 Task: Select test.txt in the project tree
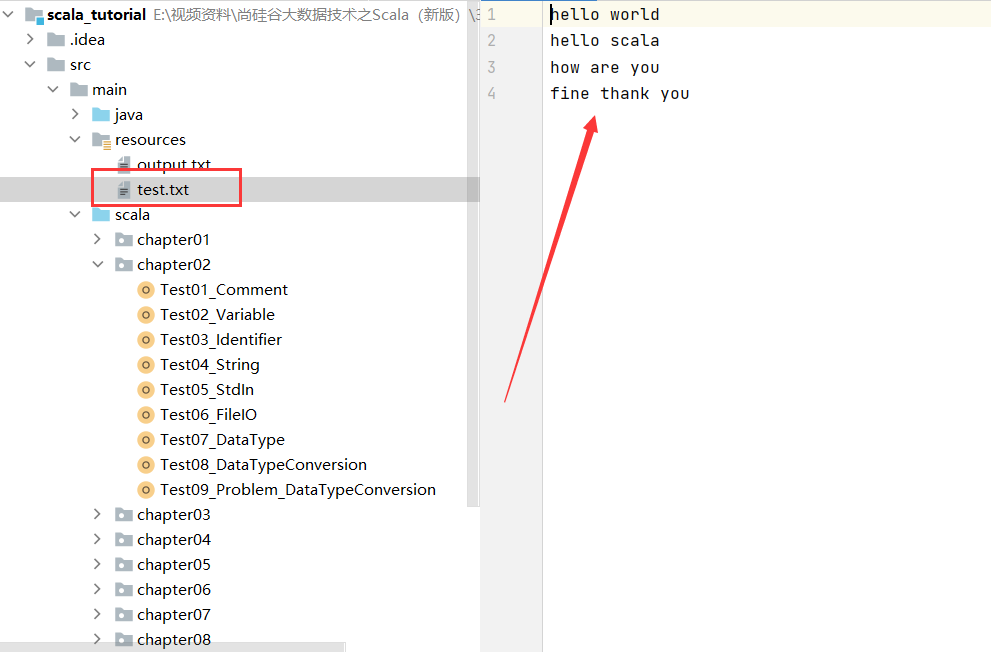tap(163, 190)
